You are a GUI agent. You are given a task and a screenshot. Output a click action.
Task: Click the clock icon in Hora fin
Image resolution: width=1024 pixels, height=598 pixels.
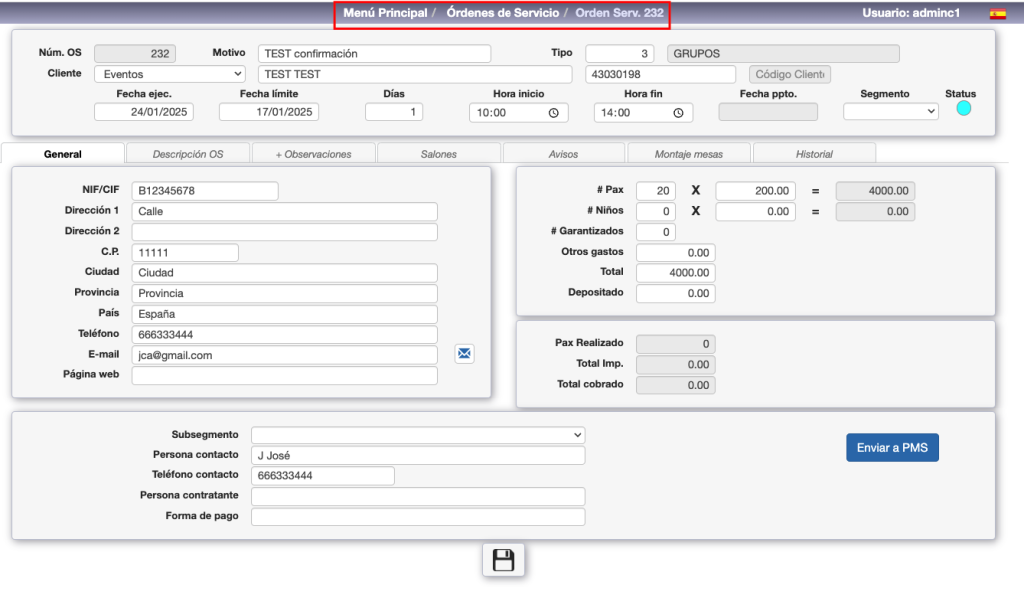(678, 113)
